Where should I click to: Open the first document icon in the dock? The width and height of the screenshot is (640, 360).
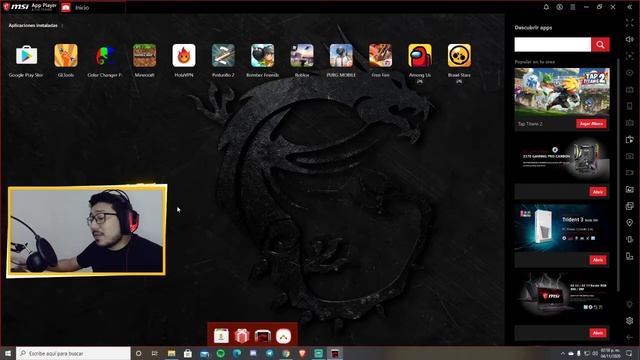pos(221,336)
